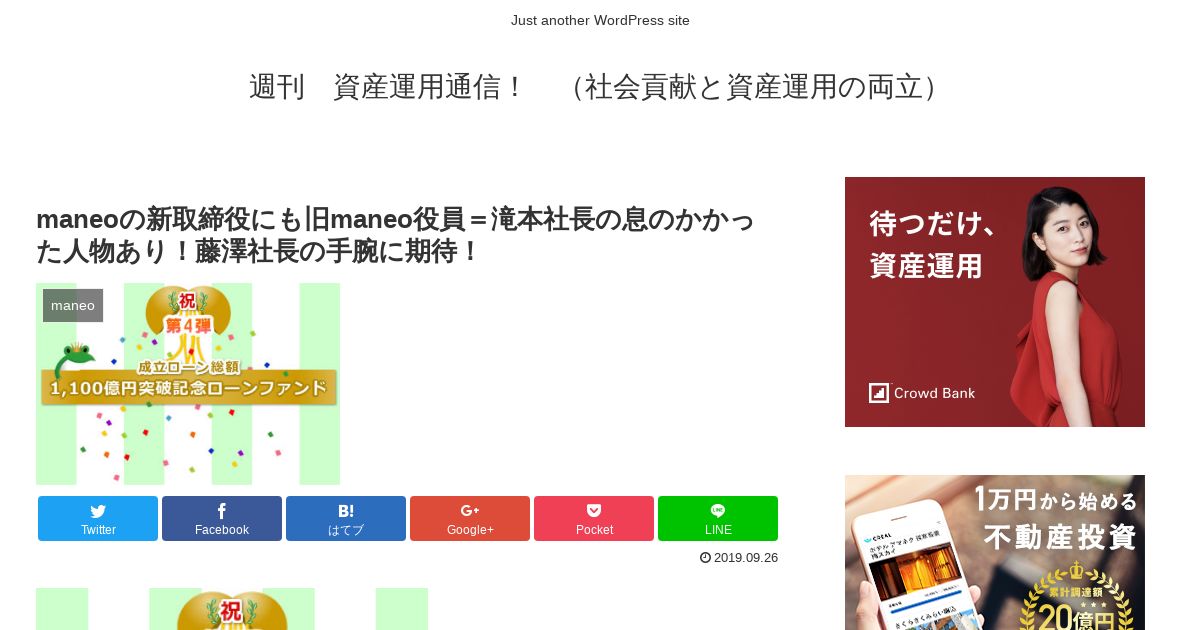Click the publication date 2019.09.26
Image resolution: width=1200 pixels, height=630 pixels.
pyautogui.click(x=746, y=557)
